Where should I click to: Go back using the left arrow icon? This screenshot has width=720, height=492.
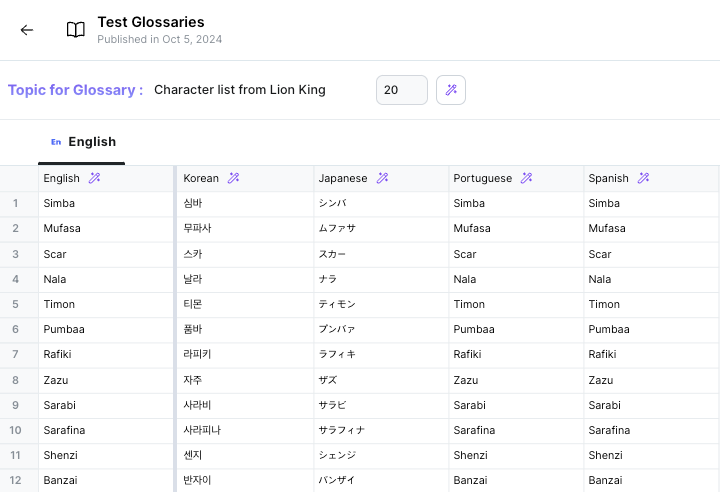27,30
